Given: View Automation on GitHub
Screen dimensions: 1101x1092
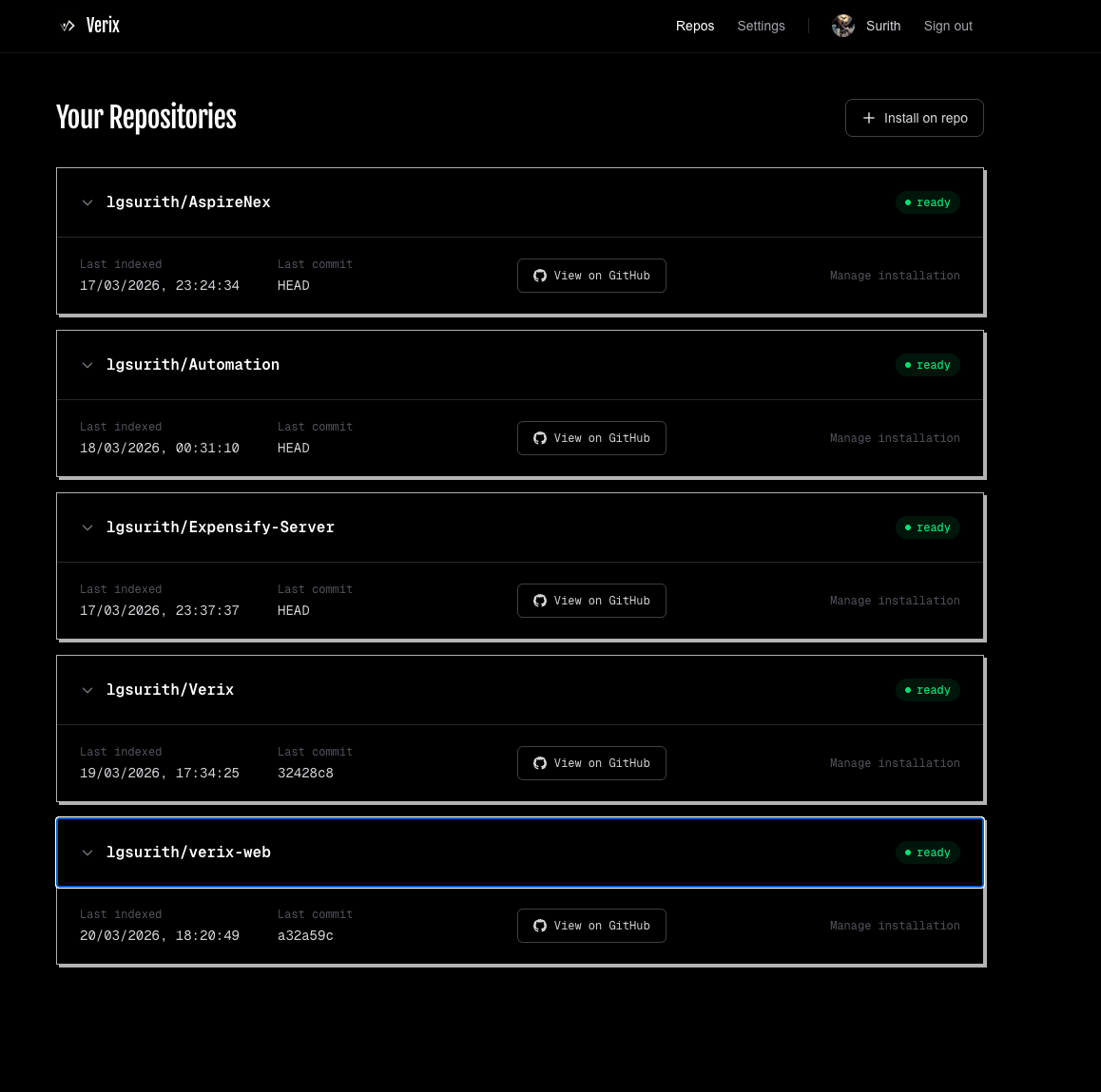Looking at the screenshot, I should pyautogui.click(x=591, y=438).
